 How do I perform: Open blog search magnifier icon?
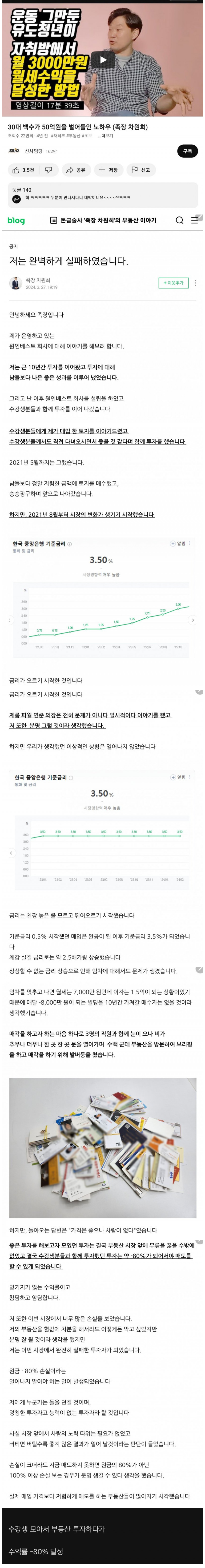179,220
